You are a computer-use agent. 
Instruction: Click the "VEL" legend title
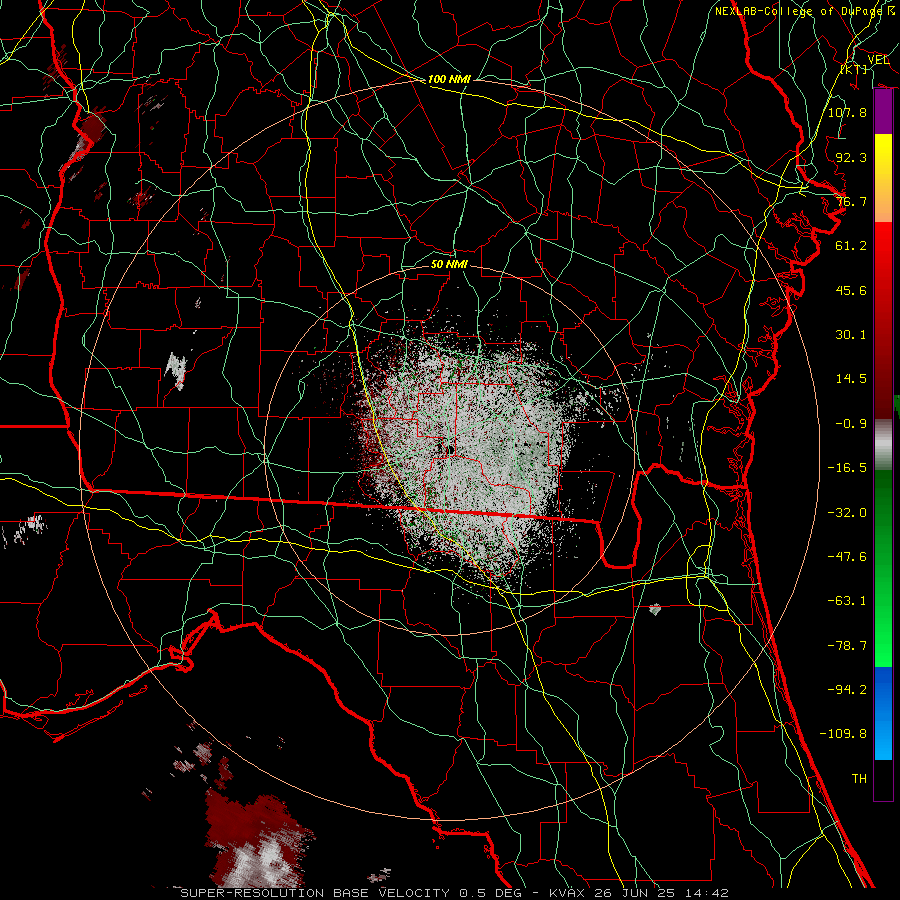click(878, 60)
